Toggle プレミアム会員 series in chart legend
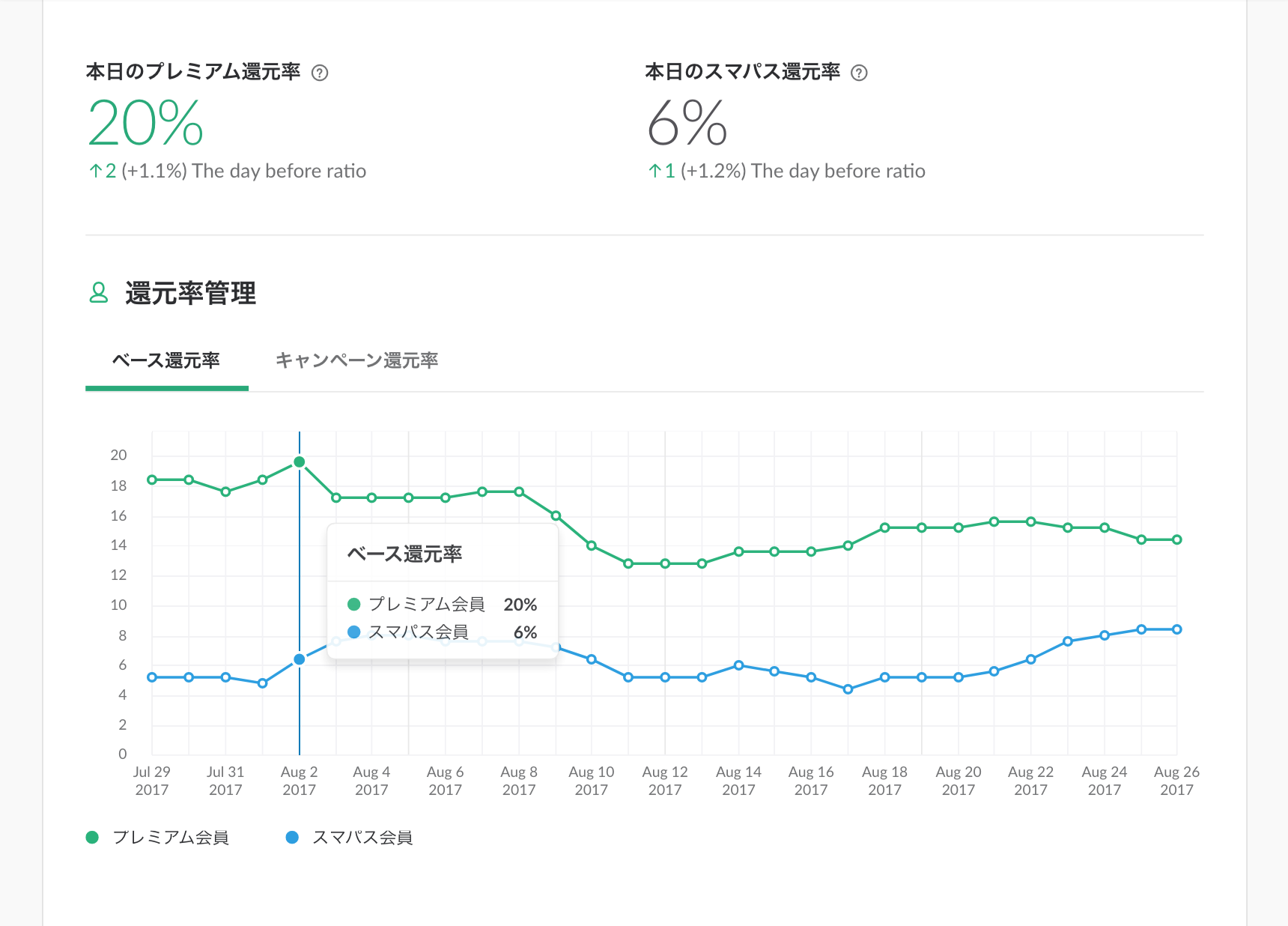The image size is (1288, 926). point(170,838)
